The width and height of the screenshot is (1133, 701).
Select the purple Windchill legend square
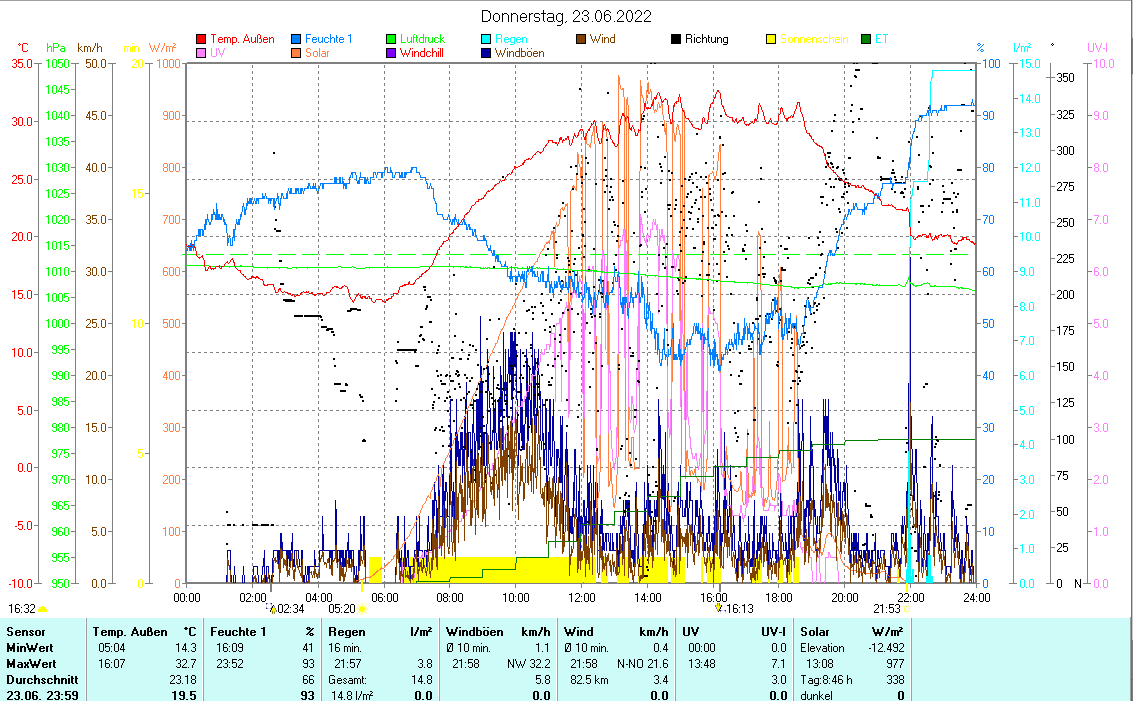(x=392, y=53)
